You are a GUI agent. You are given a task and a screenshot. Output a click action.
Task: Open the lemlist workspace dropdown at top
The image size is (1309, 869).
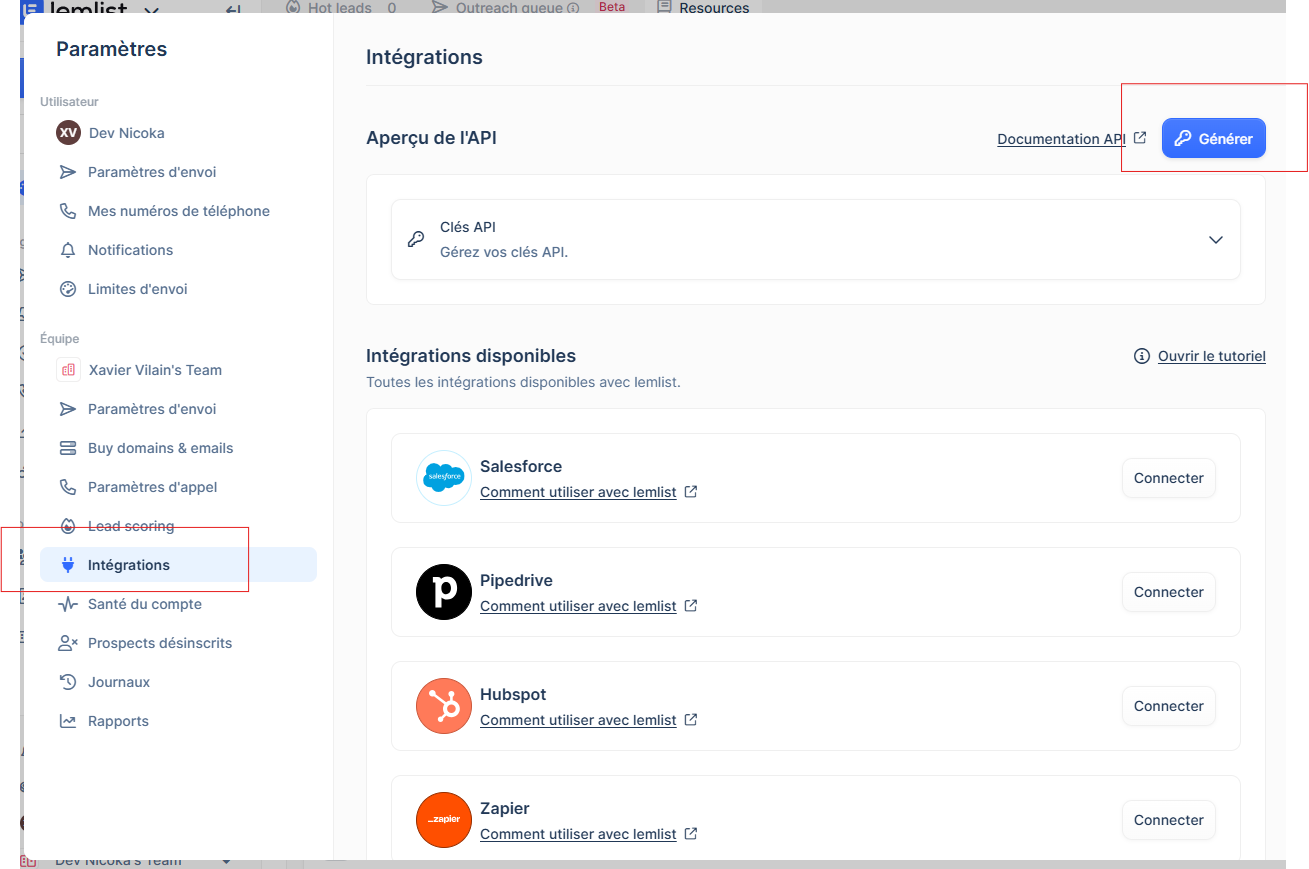pos(151,10)
